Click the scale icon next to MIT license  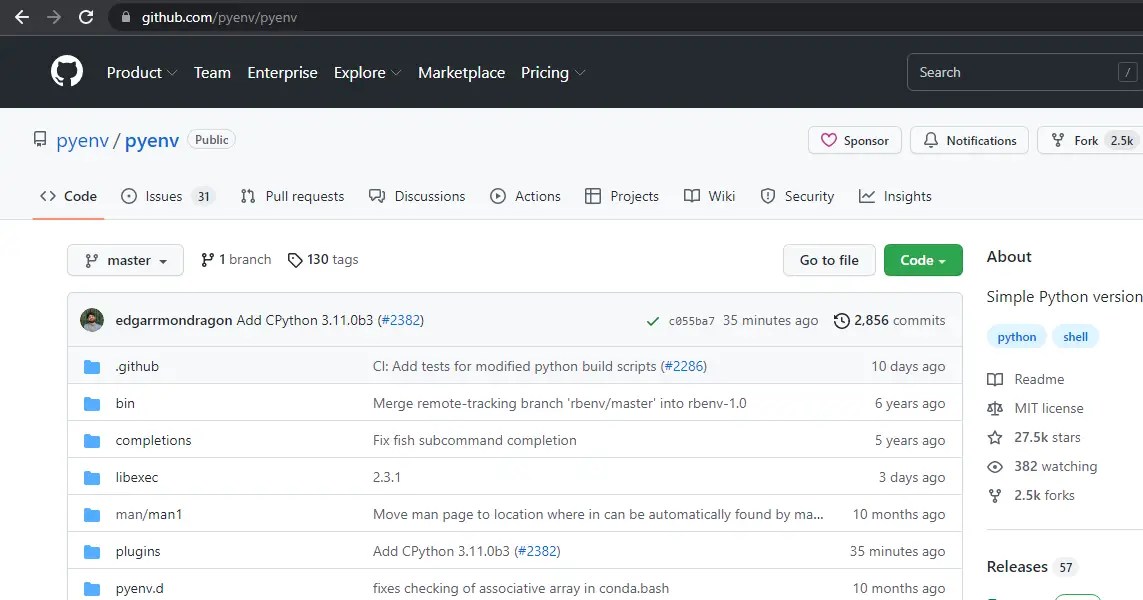[x=995, y=408]
